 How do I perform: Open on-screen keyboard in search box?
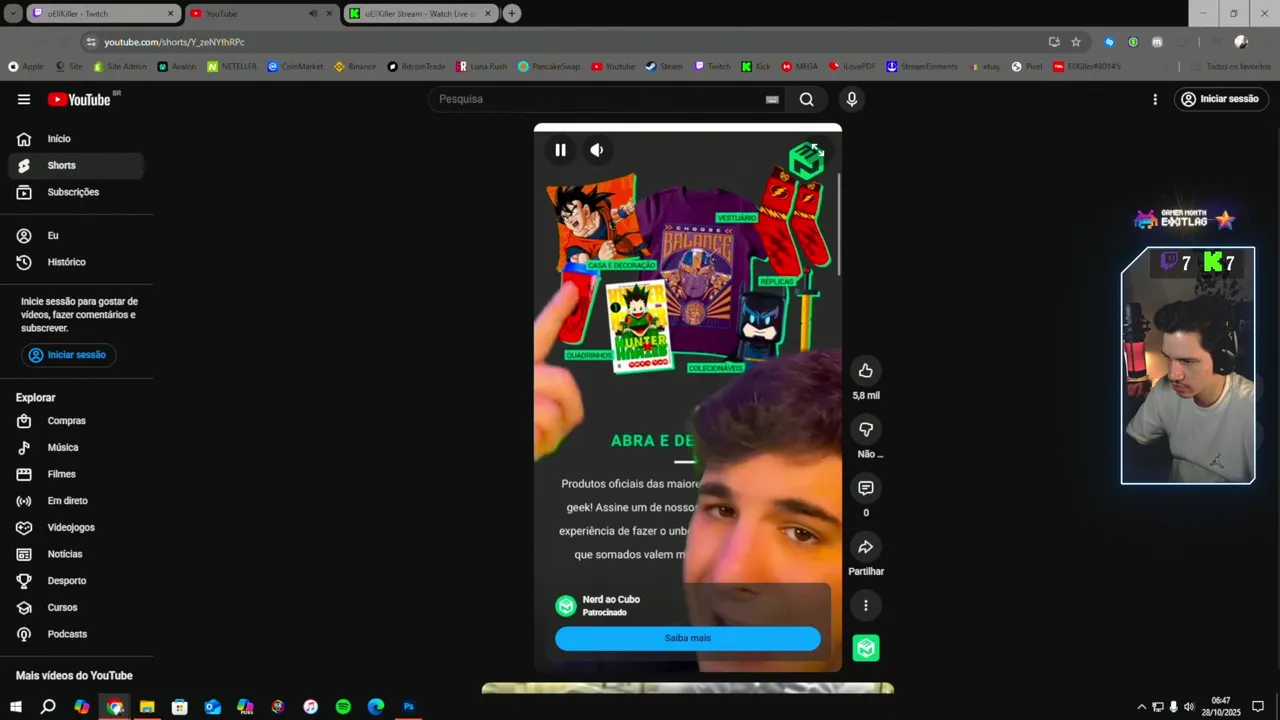(x=772, y=99)
